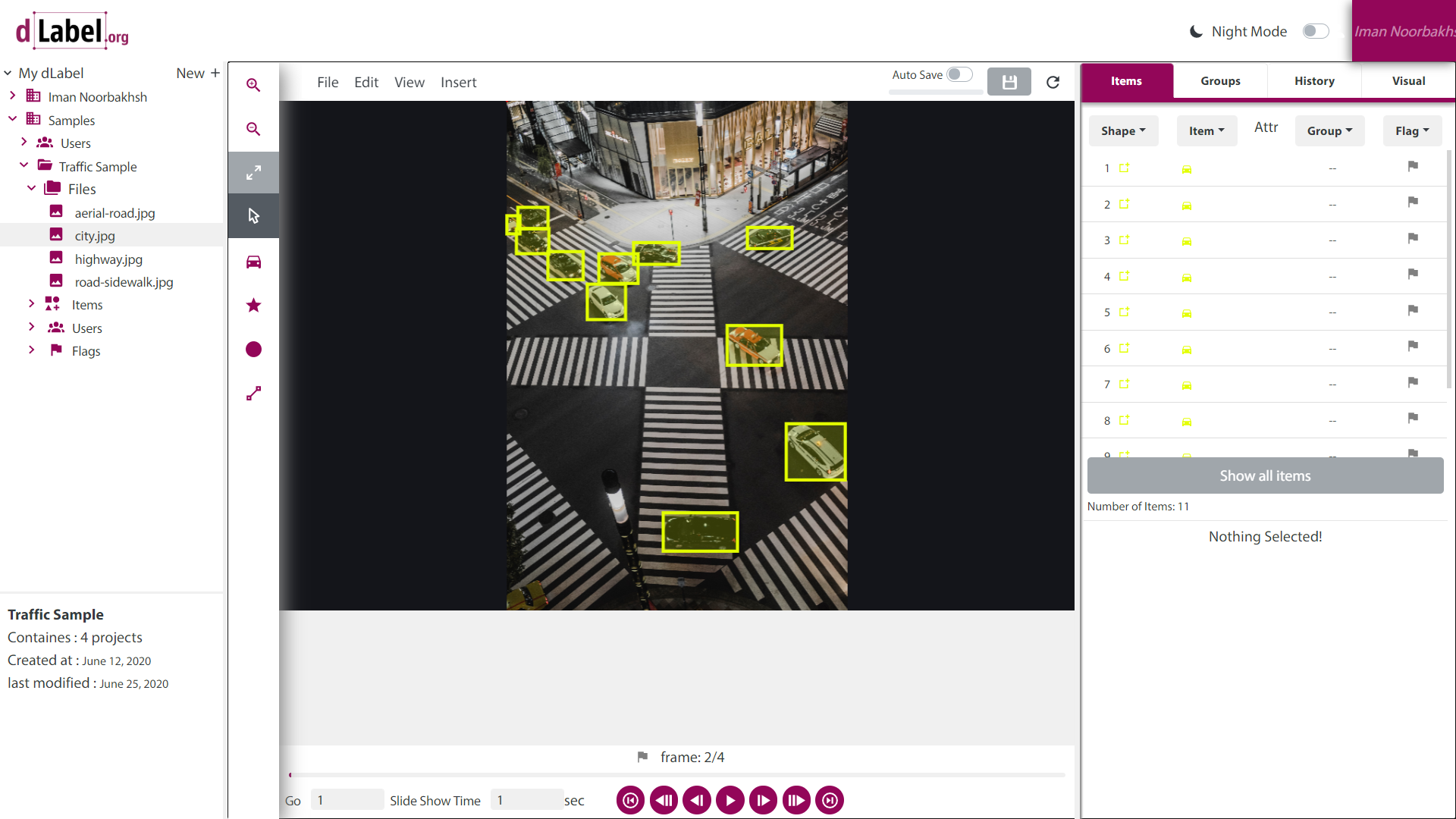Select the car label tool
Screen dimensions: 1456x819
[x=253, y=262]
